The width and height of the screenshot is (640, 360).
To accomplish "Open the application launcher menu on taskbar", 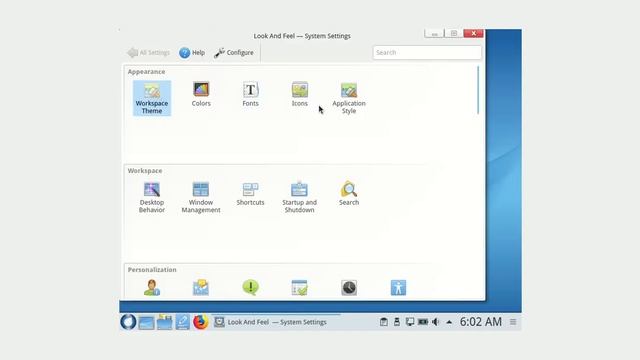I will [x=128, y=322].
